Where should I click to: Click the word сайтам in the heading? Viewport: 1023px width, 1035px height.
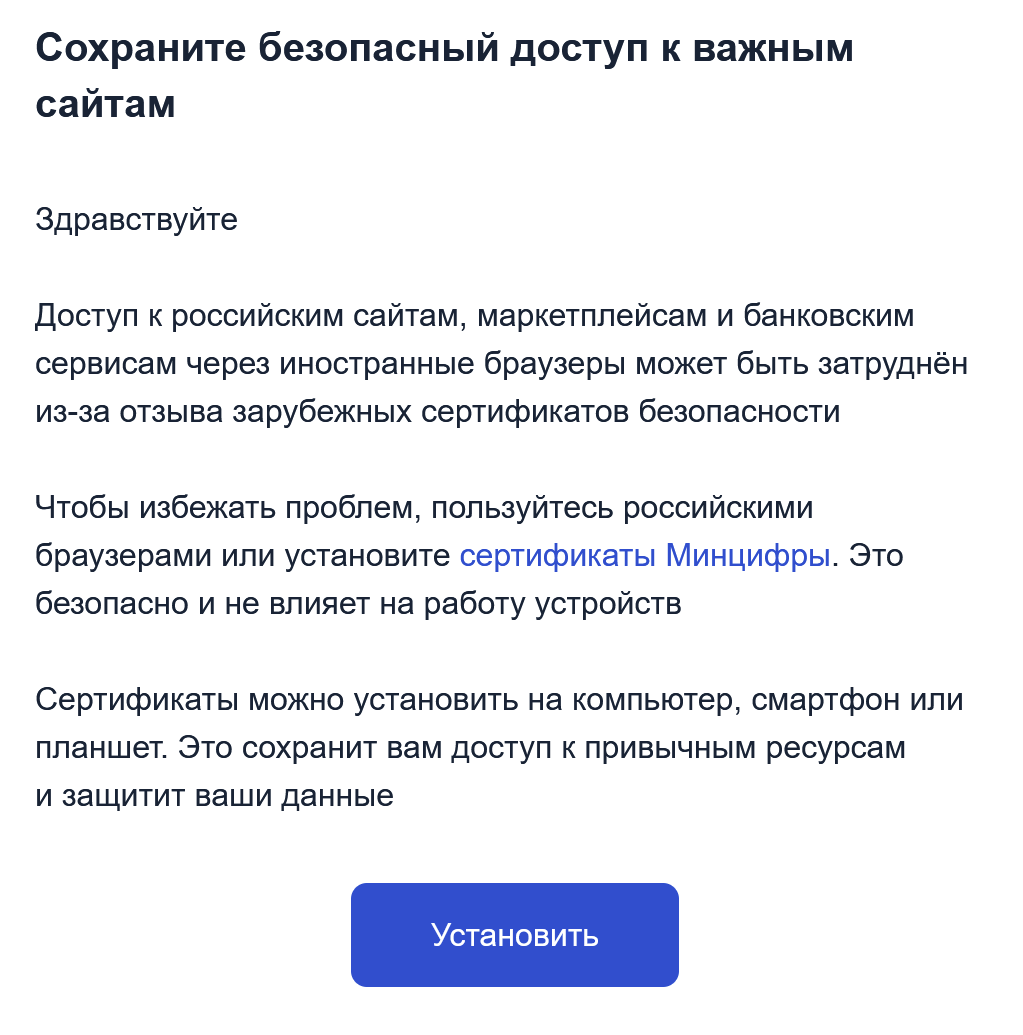click(106, 104)
